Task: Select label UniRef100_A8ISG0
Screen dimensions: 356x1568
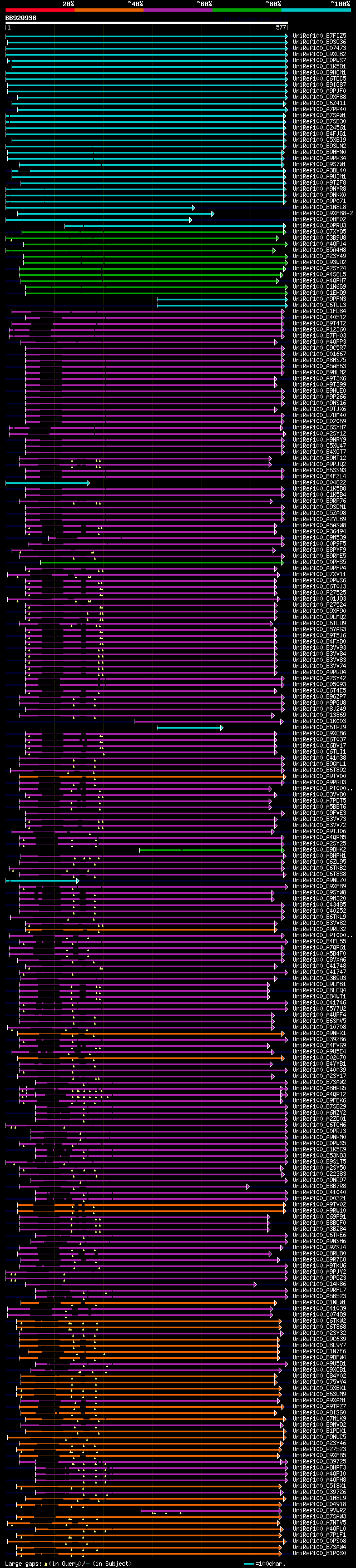Action: (x=319, y=1412)
